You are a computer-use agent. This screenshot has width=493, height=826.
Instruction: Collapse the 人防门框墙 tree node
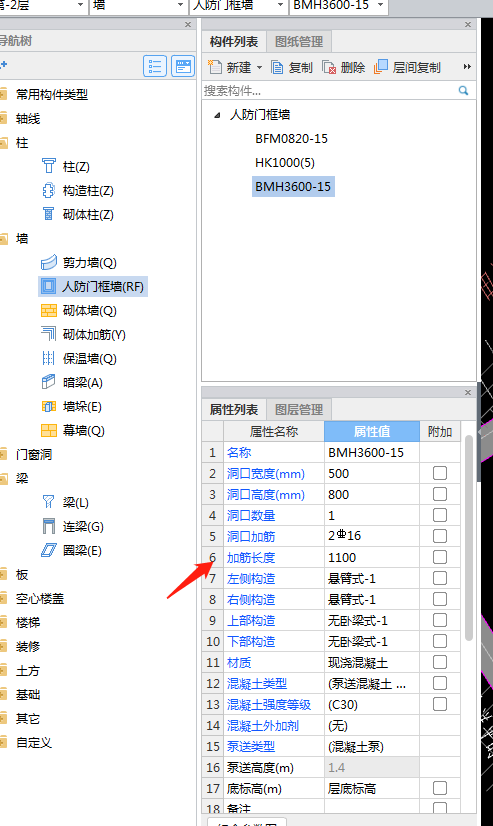pyautogui.click(x=217, y=115)
